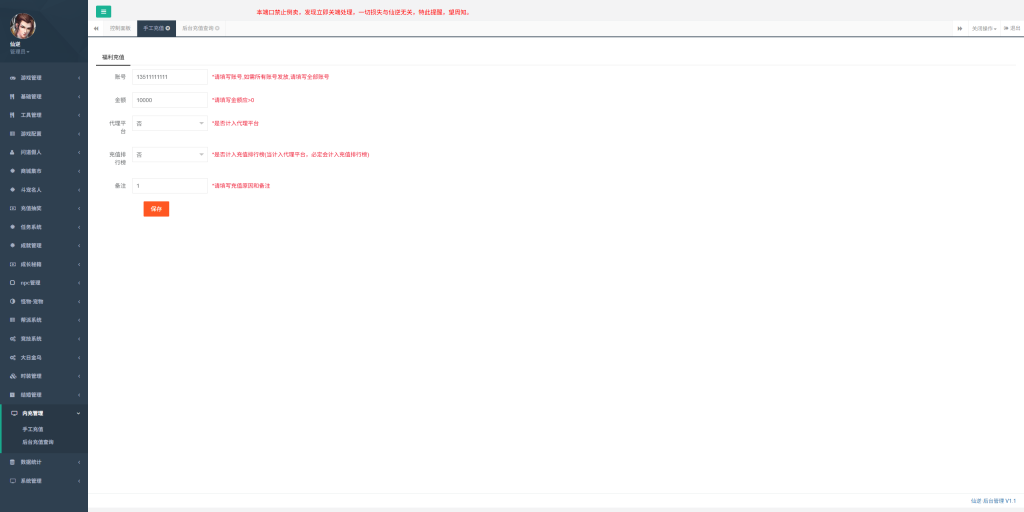The width and height of the screenshot is (1024, 512).
Task: Open 后台充值查询 in the sidebar submenu
Action: (x=38, y=441)
